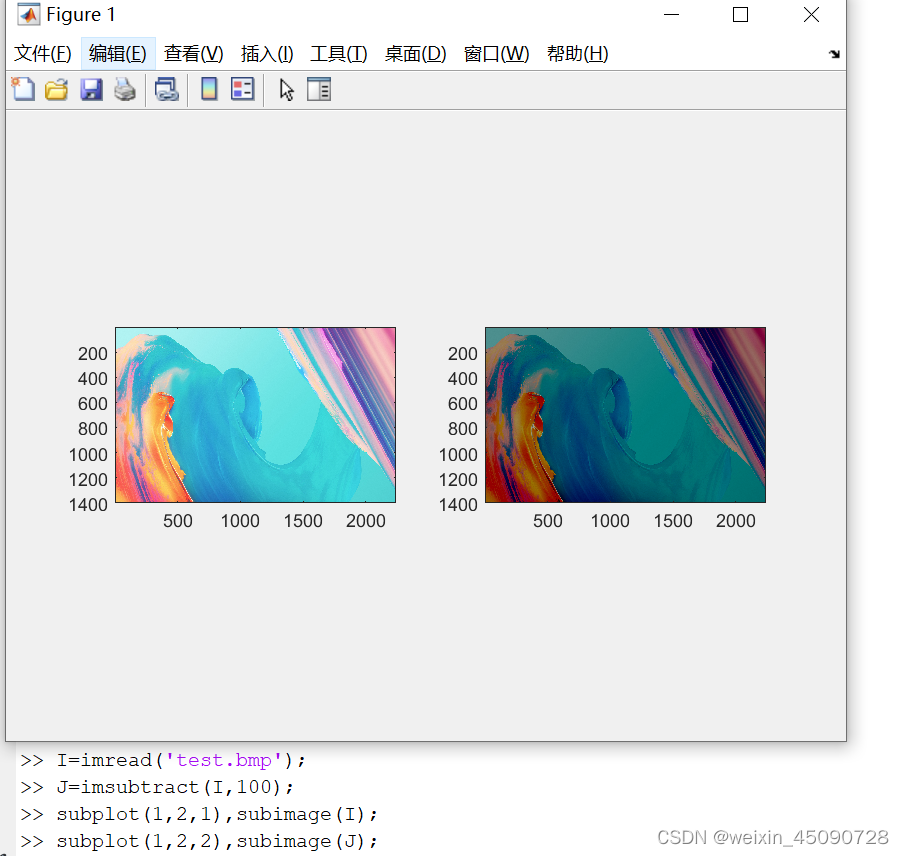Minimize the Figure 1 window

[672, 14]
